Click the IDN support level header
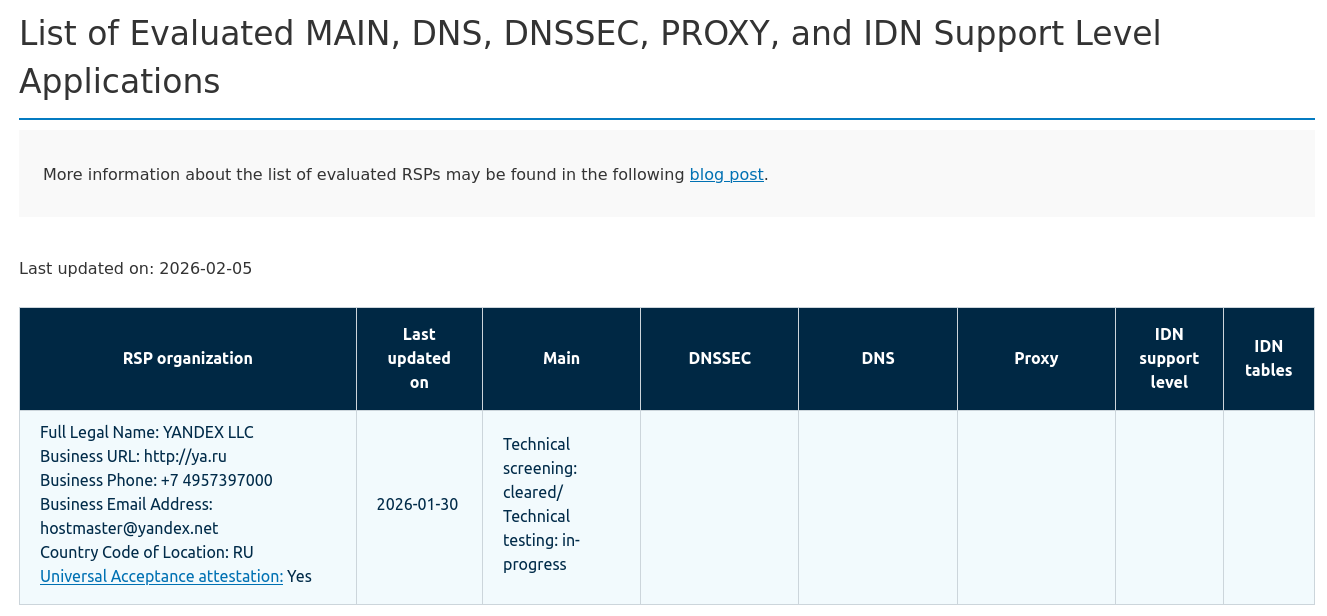1327x616 pixels. [1169, 358]
